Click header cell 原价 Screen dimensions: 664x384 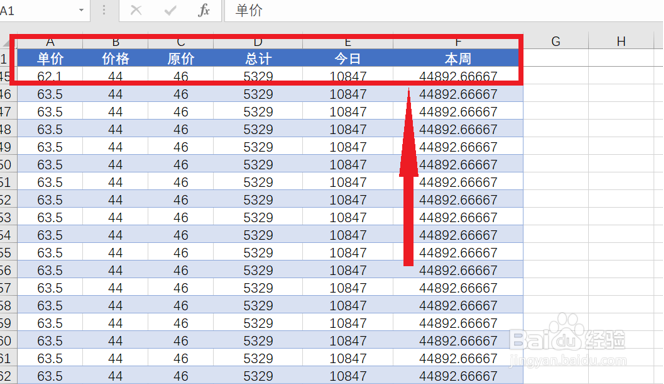coord(180,58)
